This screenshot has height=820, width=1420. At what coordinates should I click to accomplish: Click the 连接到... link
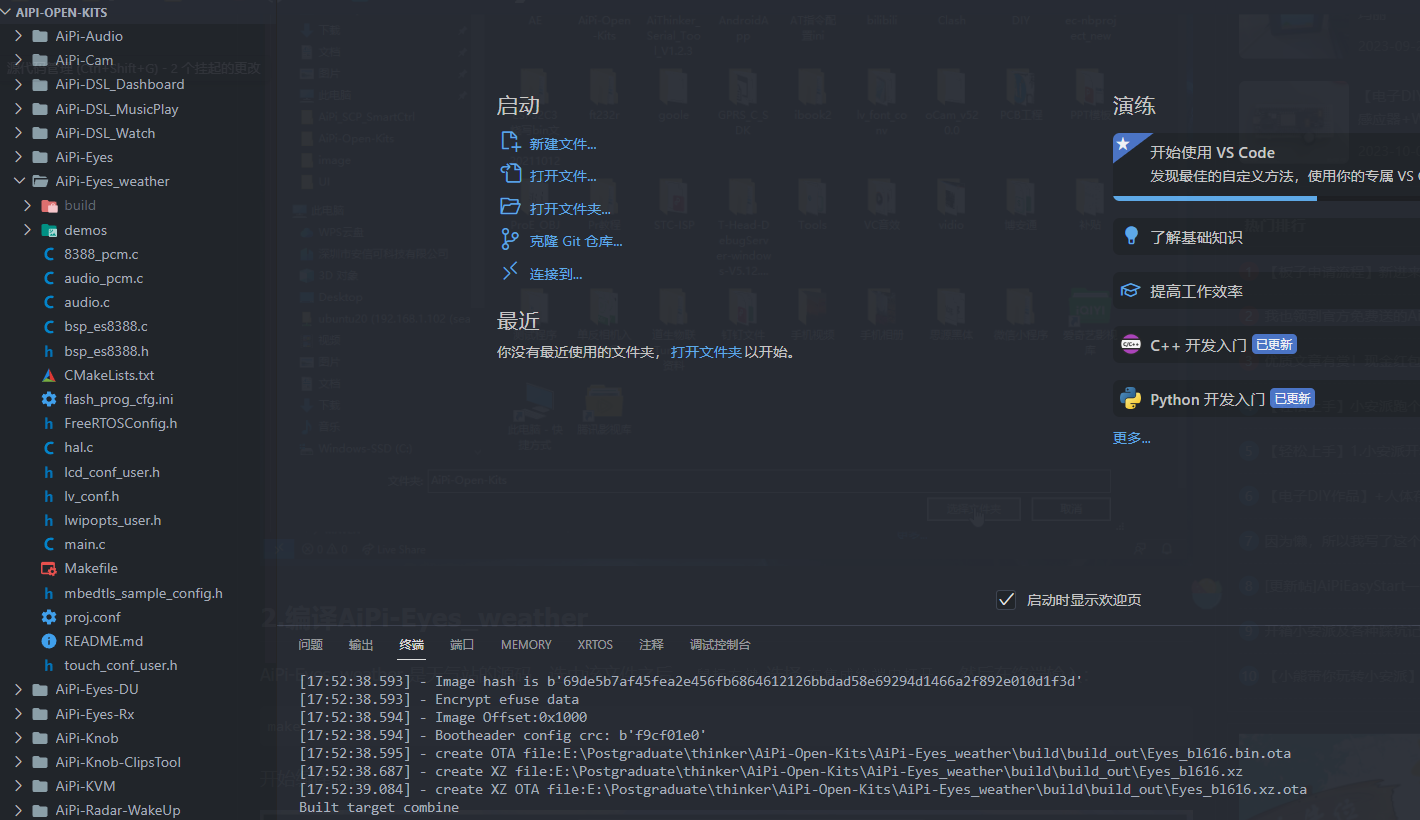(556, 274)
